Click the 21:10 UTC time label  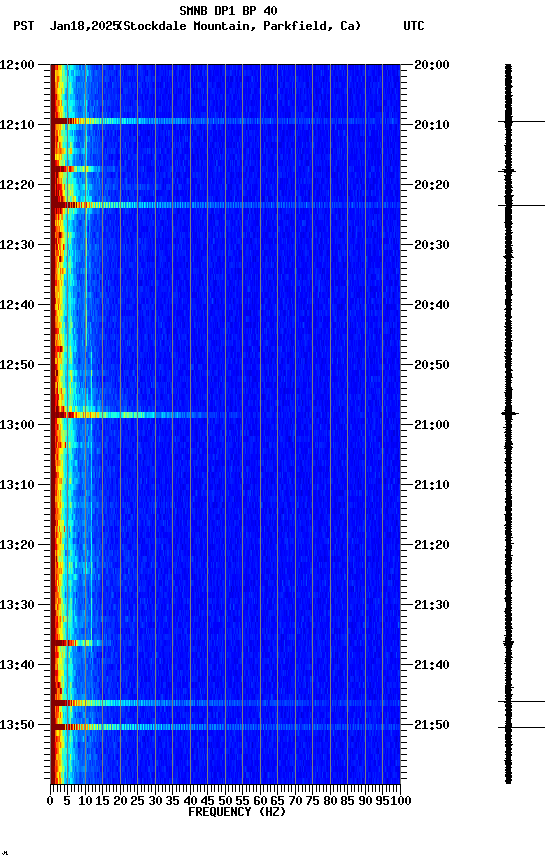[431, 485]
